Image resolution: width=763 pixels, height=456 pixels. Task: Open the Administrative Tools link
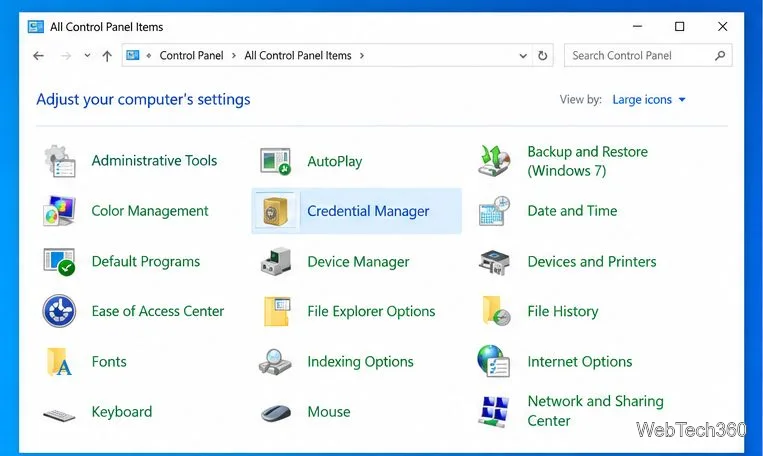coord(154,161)
